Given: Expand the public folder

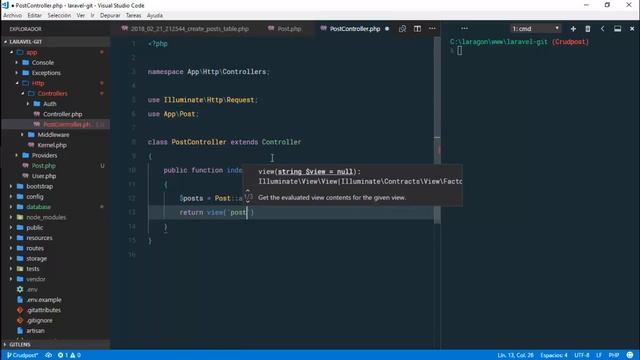Looking at the screenshot, I should pyautogui.click(x=34, y=227).
